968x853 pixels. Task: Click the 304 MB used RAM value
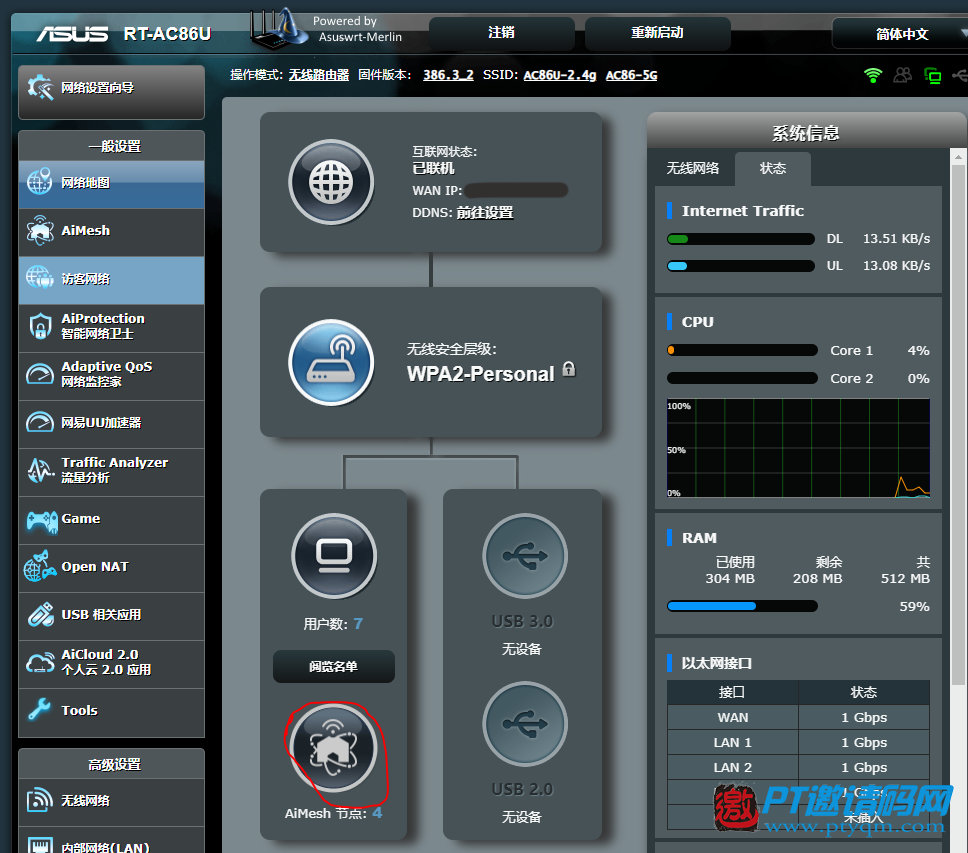[730, 579]
